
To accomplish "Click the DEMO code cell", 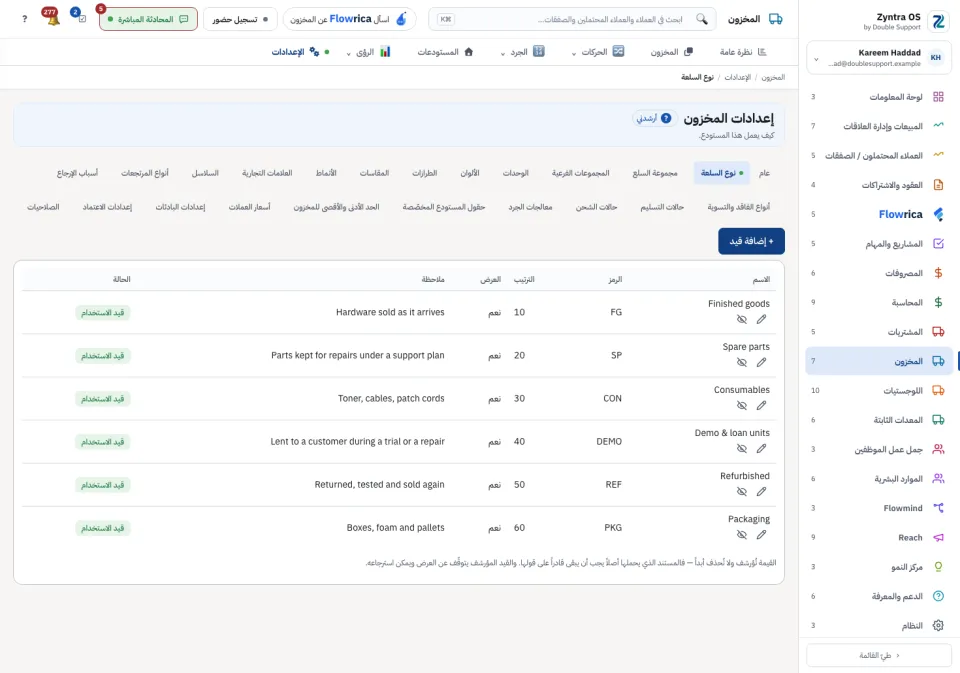I will [x=609, y=442].
